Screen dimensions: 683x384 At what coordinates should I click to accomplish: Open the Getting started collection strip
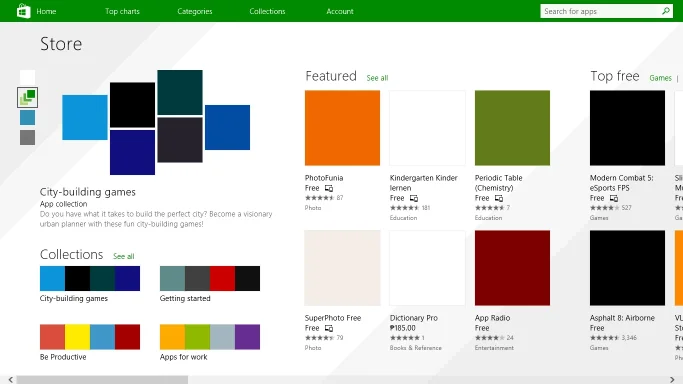click(210, 278)
